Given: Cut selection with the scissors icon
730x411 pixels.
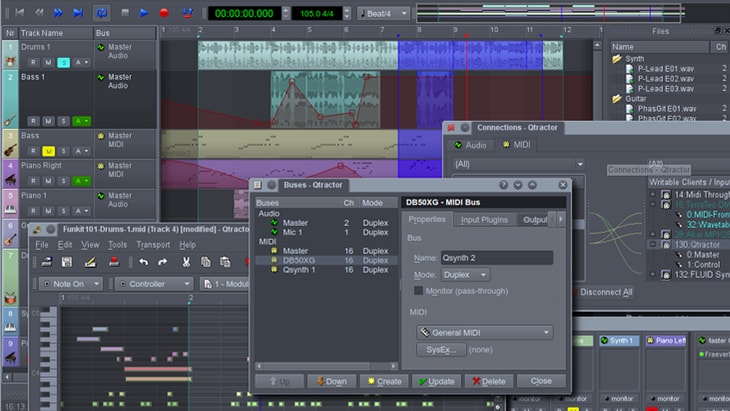Looking at the screenshot, I should [x=186, y=262].
